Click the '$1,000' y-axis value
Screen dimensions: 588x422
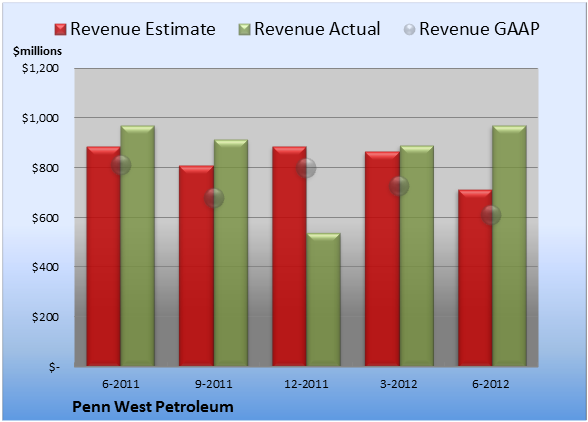point(40,118)
